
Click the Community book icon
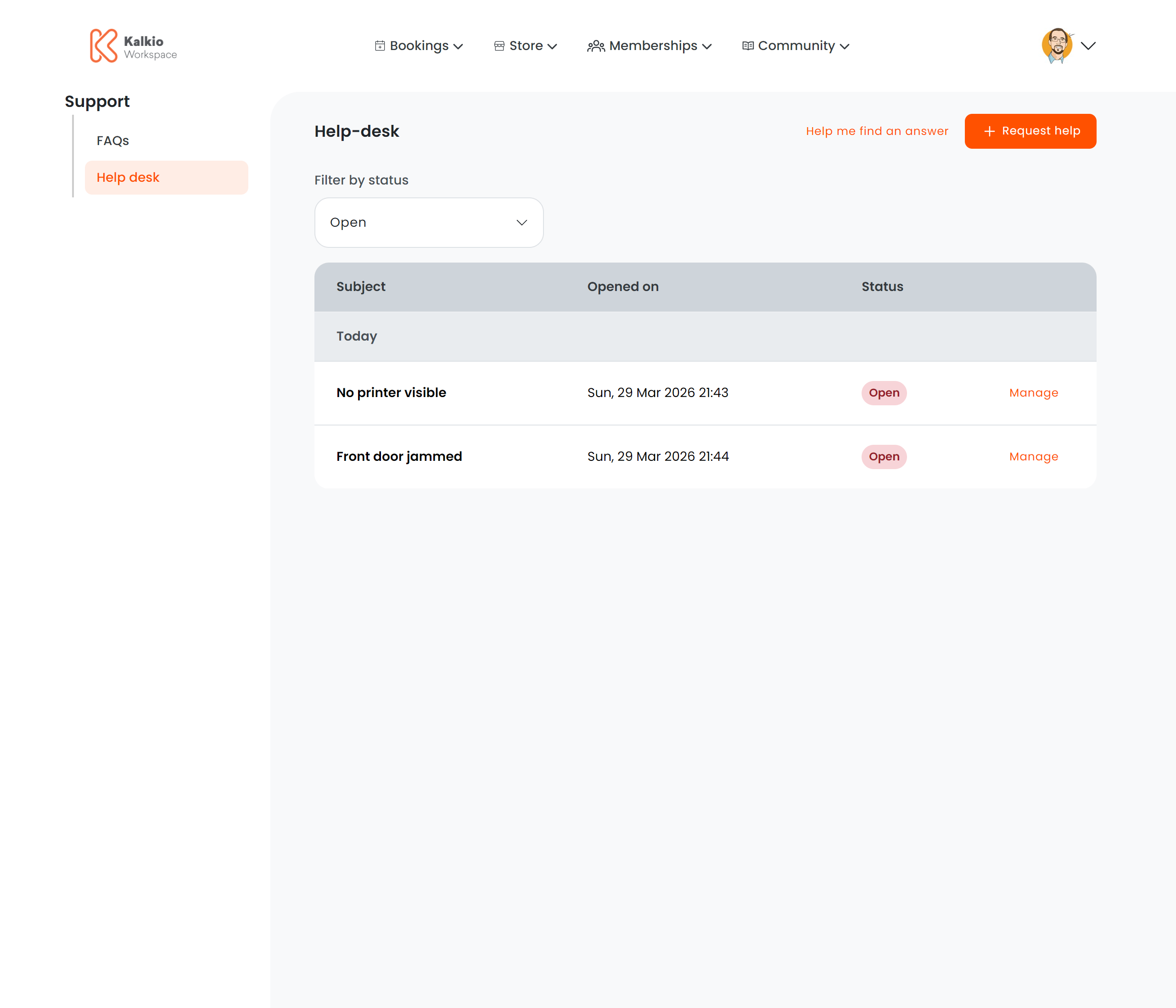tap(748, 46)
